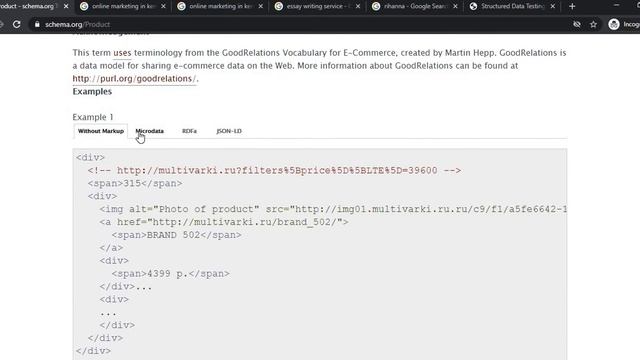Screen dimensions: 640x360
Task: Select the Without Markup example tab
Action: coord(100,131)
